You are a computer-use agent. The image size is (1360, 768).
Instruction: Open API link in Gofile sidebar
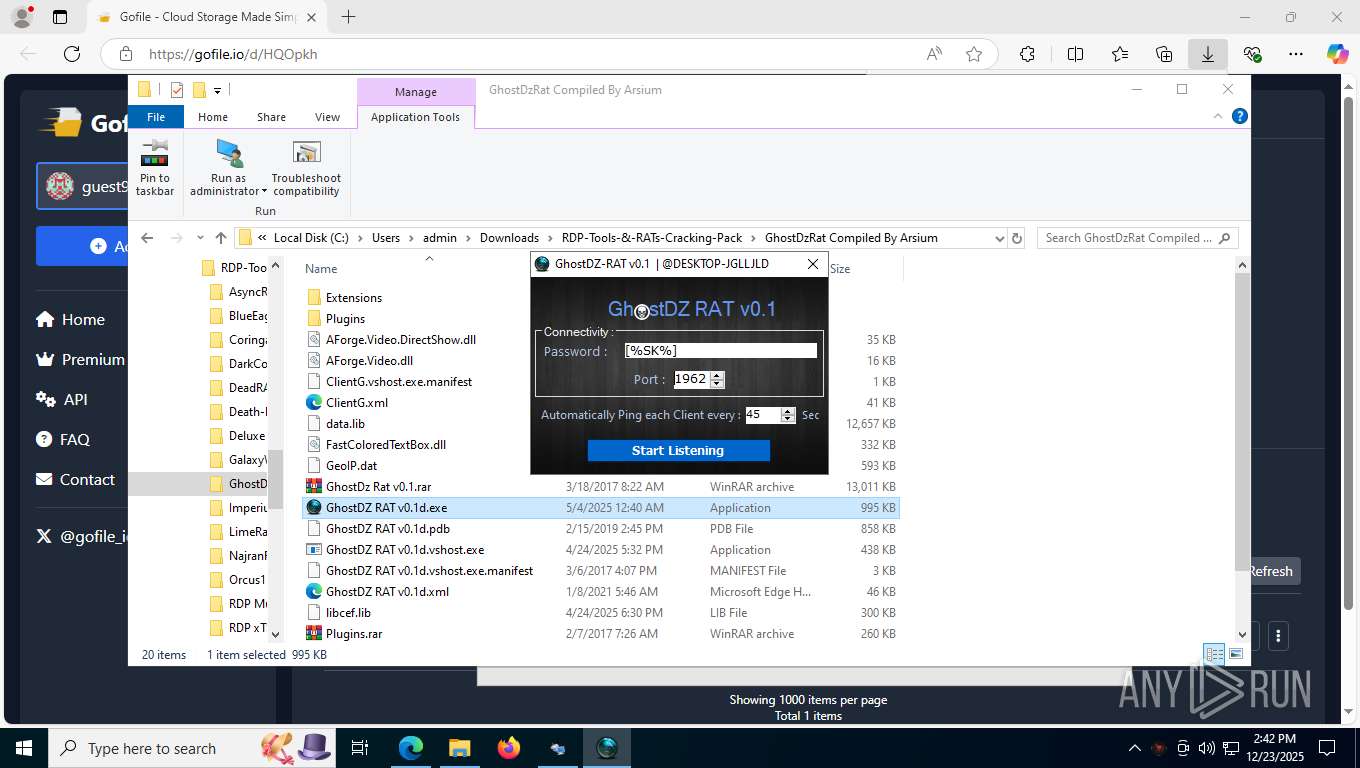[x=62, y=399]
